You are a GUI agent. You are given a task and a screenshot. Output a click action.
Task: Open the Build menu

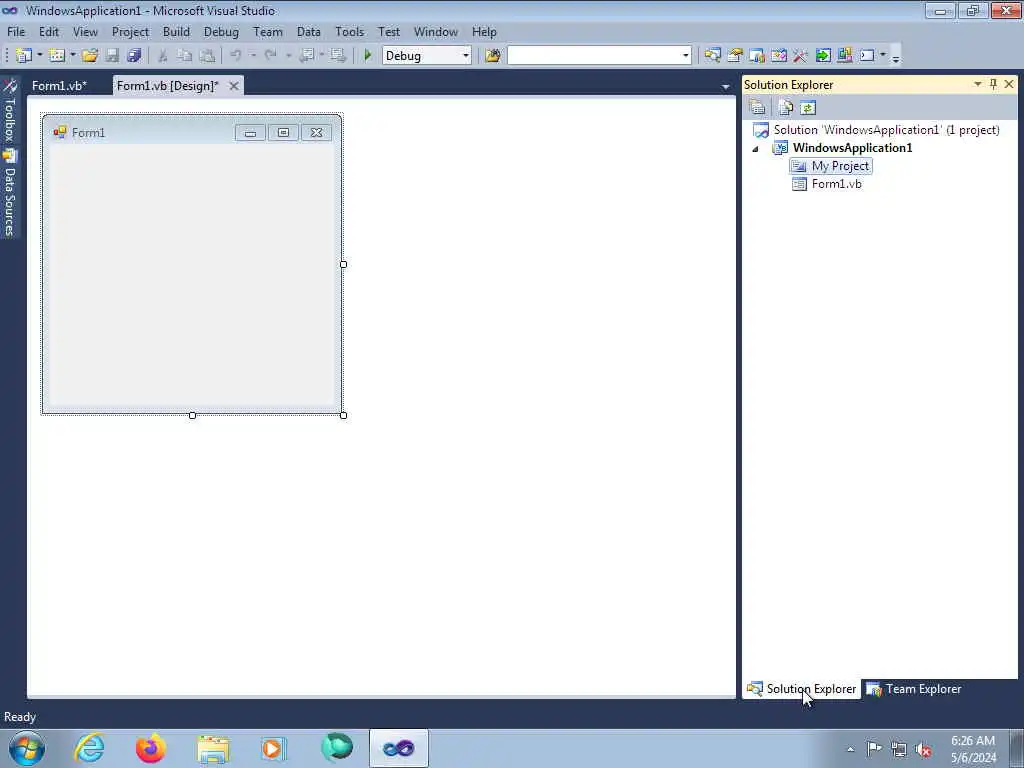[x=176, y=31]
